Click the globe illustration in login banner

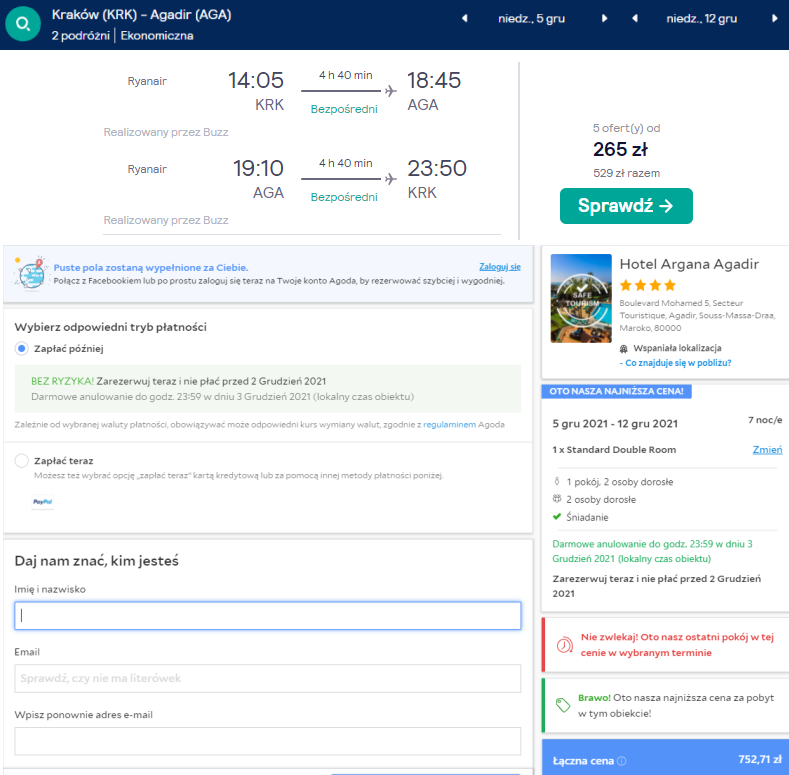click(31, 273)
